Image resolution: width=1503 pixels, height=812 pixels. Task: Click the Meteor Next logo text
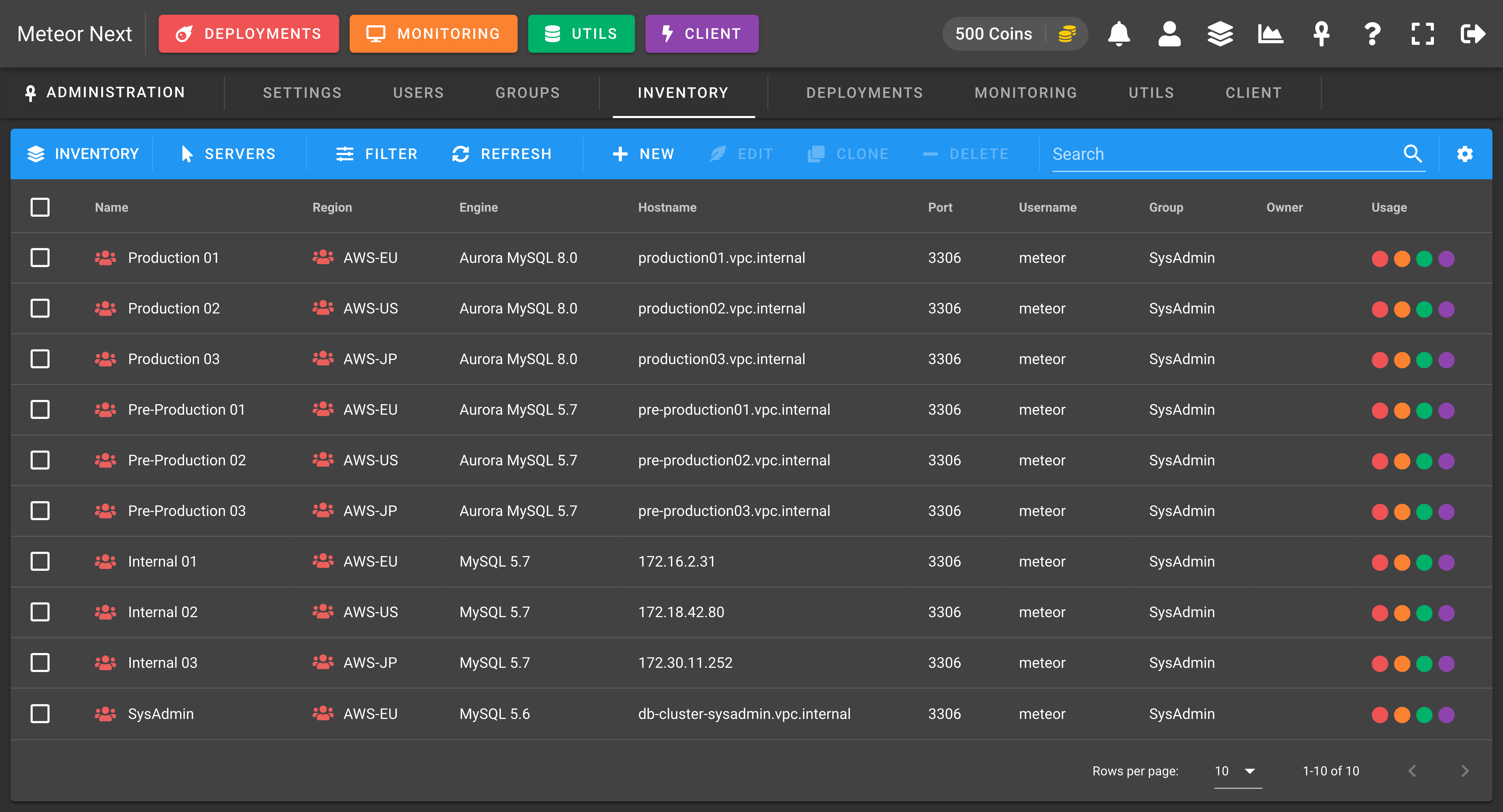75,34
